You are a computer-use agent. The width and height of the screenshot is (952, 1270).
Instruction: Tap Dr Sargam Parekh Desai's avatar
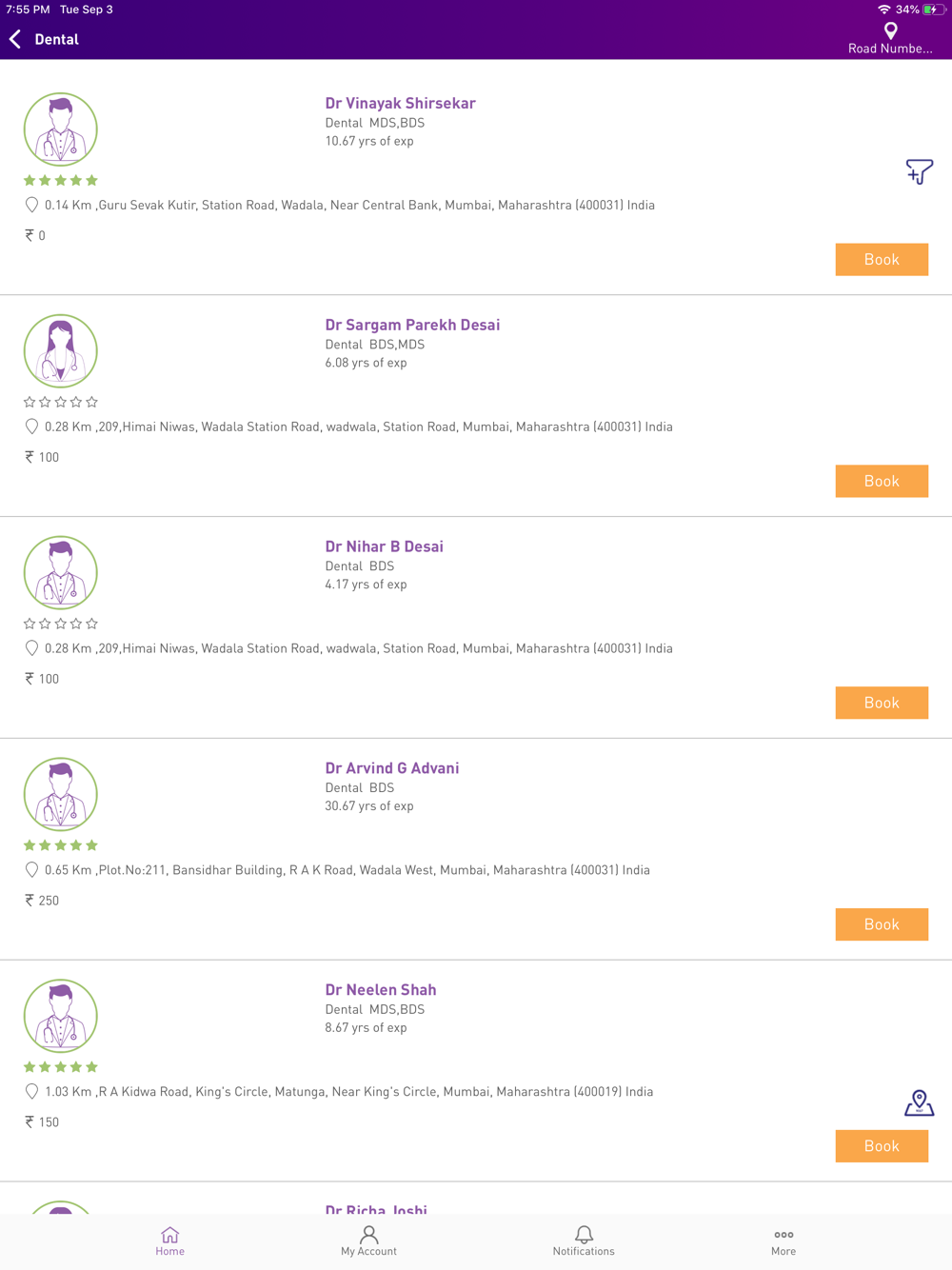(61, 350)
